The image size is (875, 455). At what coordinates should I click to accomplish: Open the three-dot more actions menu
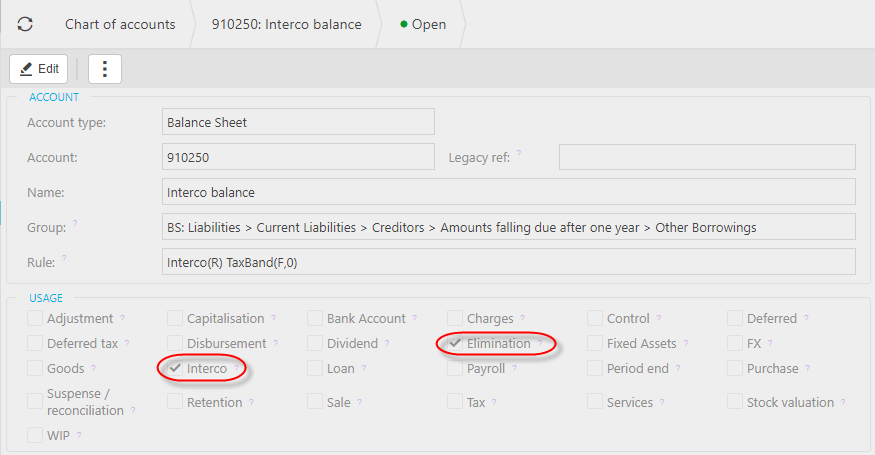tap(105, 69)
